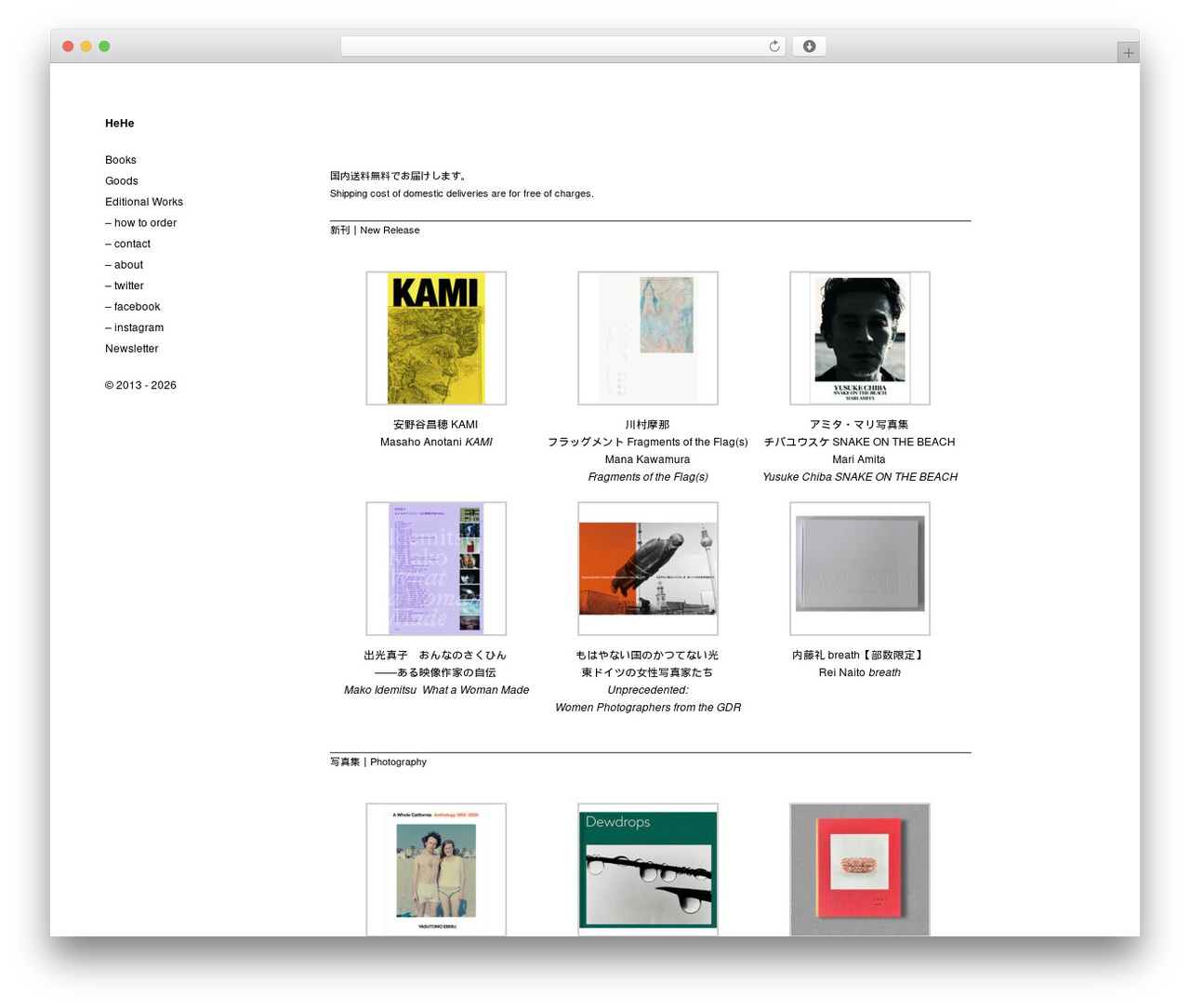Screen dimensions: 1190x1008
Task: Click the reload icon in address bar
Action: click(x=773, y=46)
